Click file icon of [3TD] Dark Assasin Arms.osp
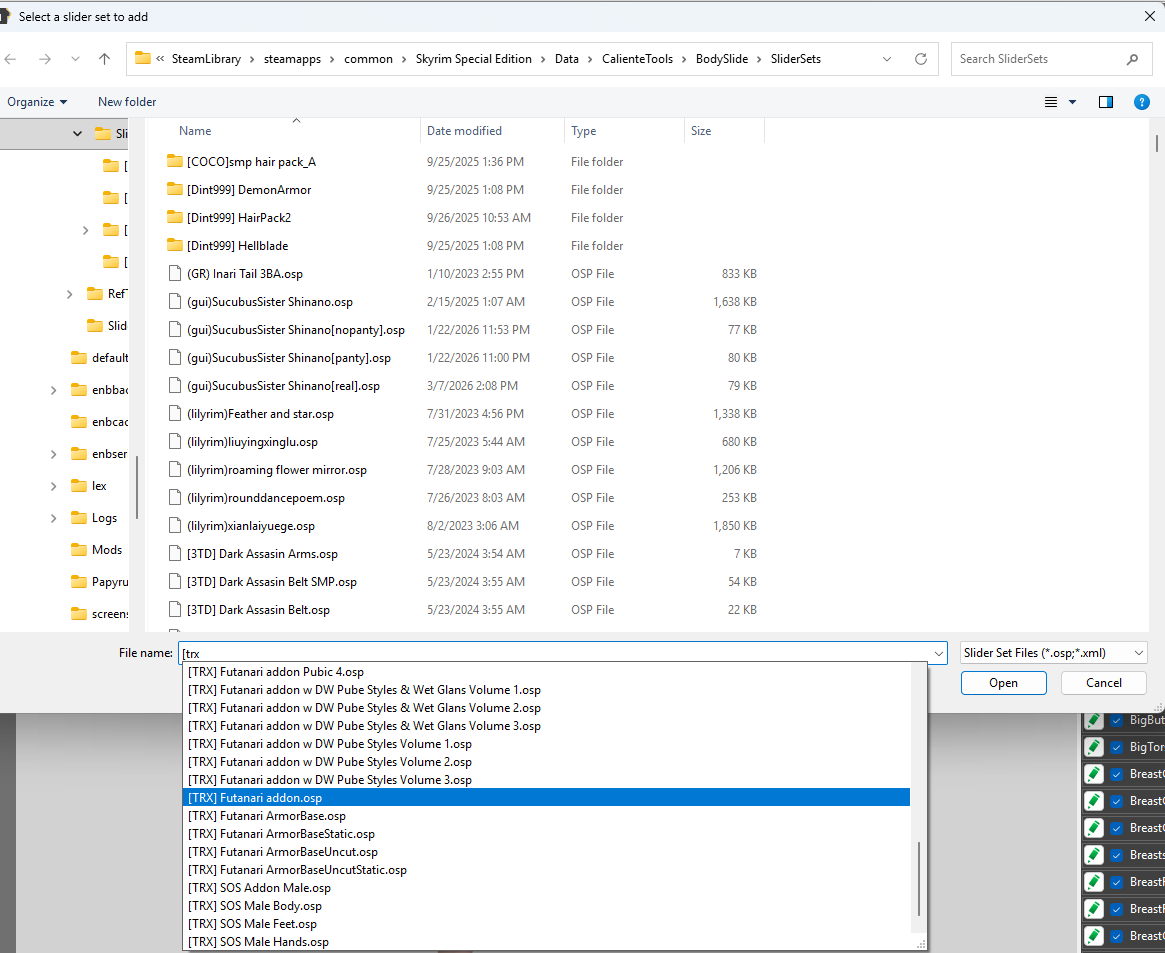Image resolution: width=1165 pixels, height=953 pixels. 175,553
